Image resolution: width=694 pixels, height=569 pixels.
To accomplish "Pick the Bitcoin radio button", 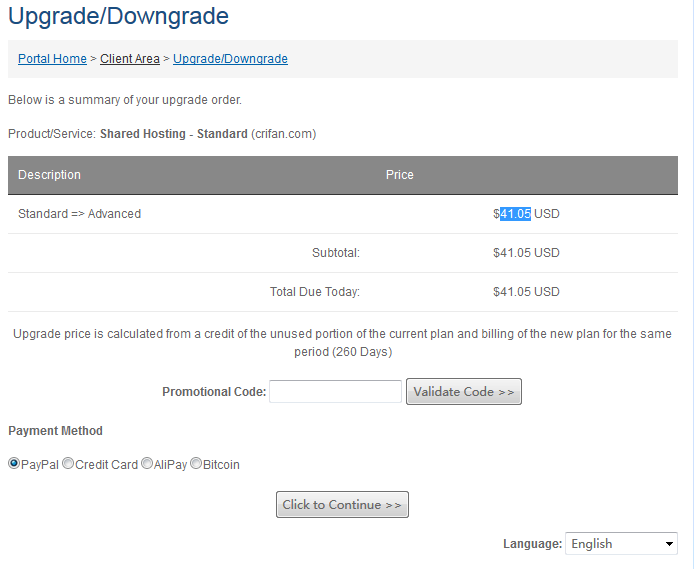I will point(196,464).
